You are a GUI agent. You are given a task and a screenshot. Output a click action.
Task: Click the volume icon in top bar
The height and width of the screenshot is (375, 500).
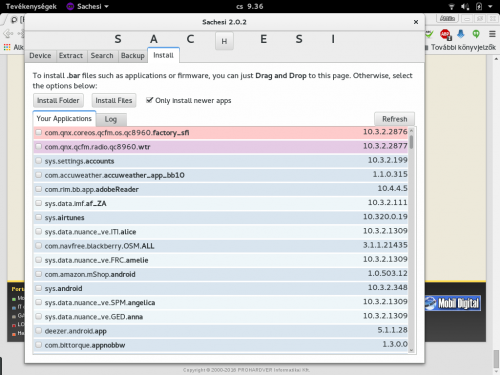465,6
